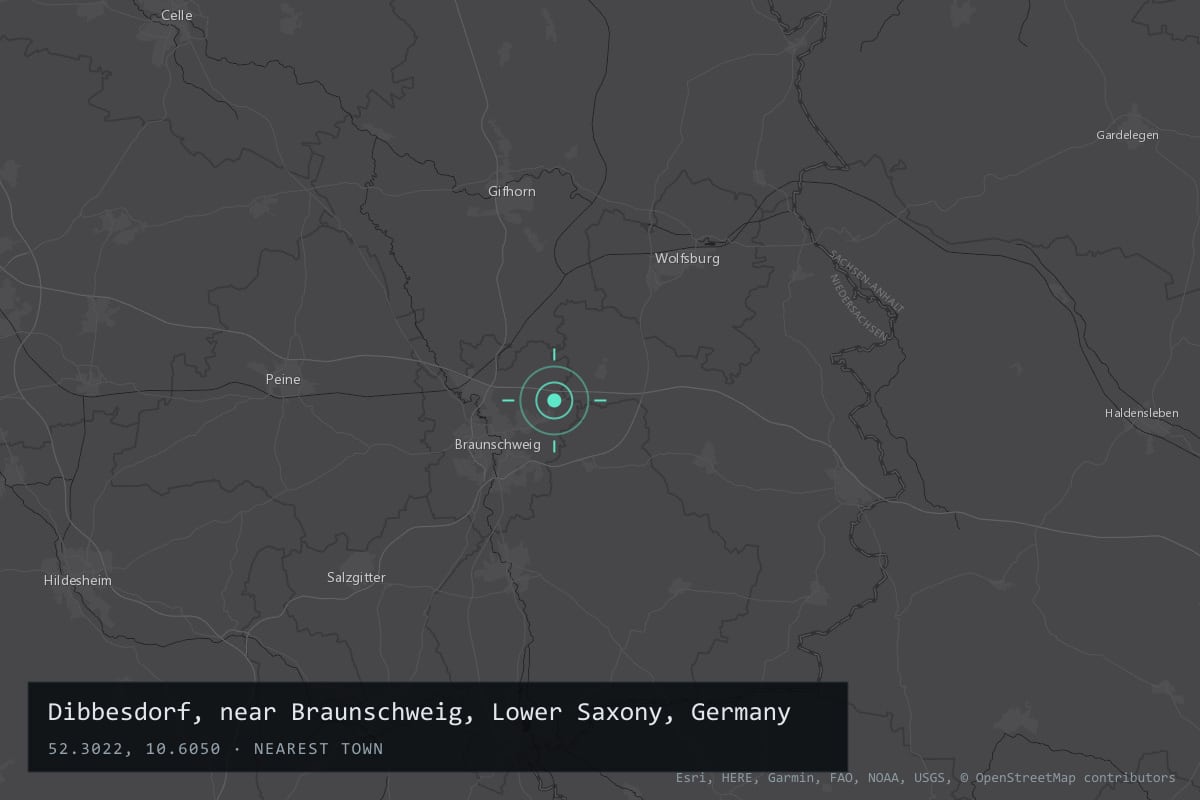This screenshot has width=1200, height=800.
Task: Select the Haldensleben town label
Action: tap(1142, 412)
